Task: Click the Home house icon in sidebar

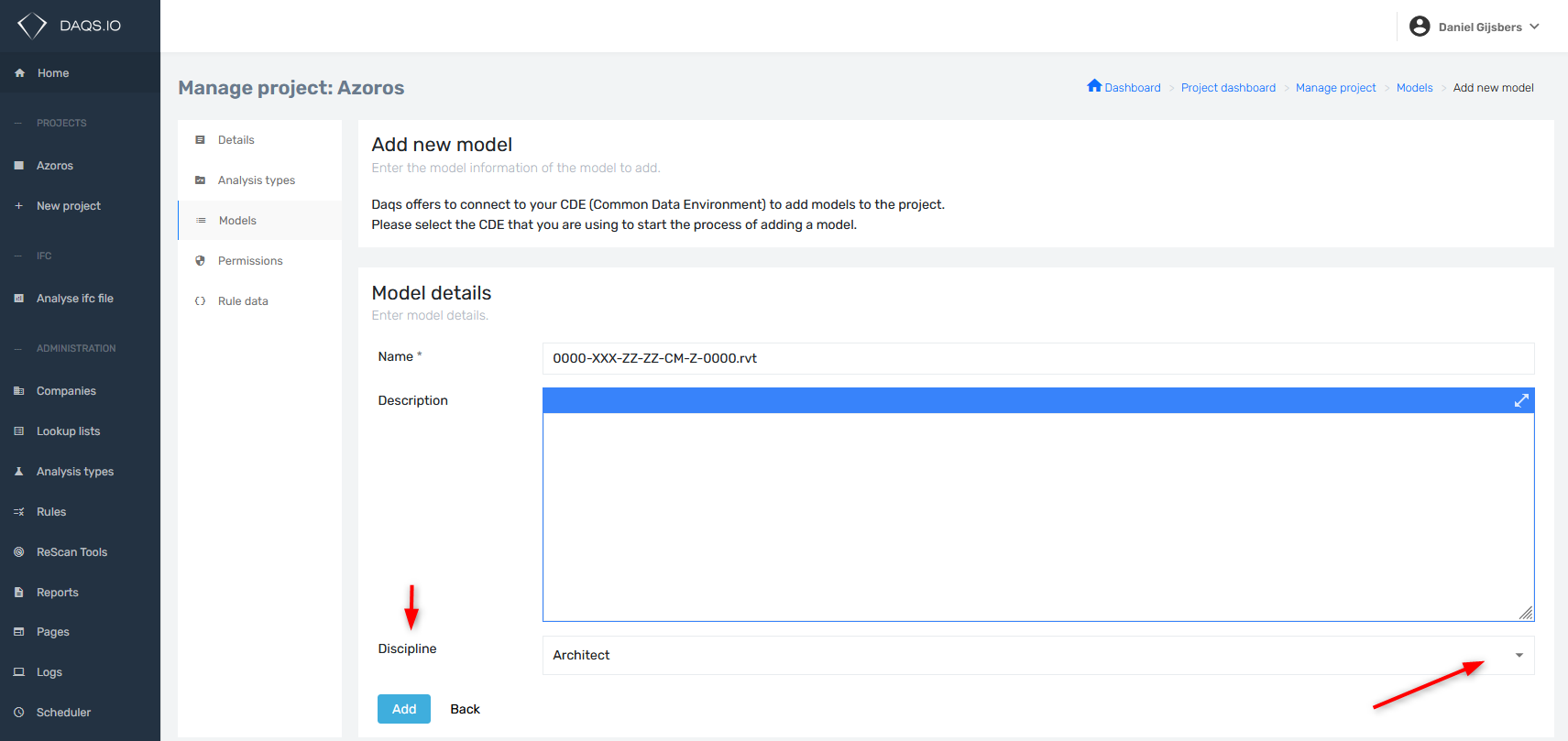Action: [x=19, y=73]
